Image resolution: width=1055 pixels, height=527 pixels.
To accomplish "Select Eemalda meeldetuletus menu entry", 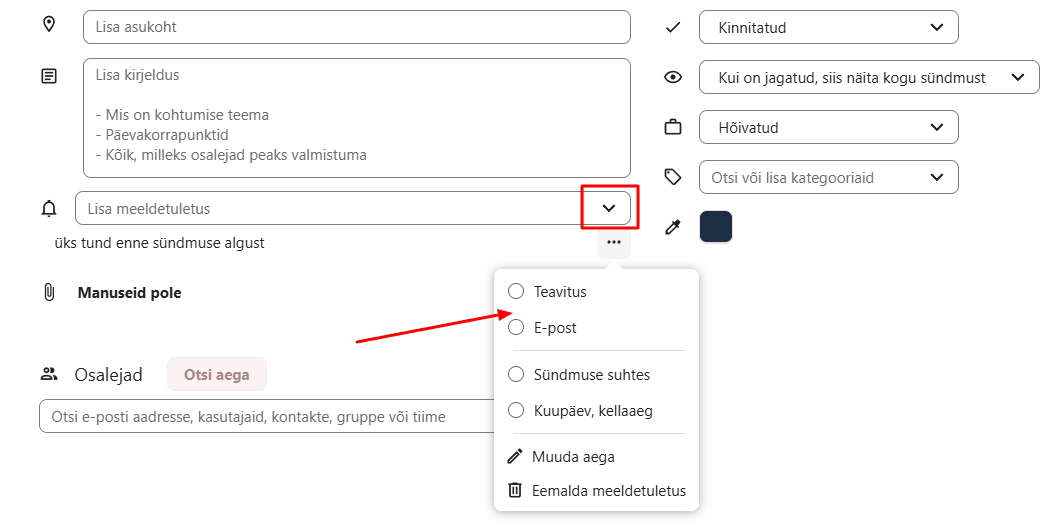I will click(x=596, y=491).
